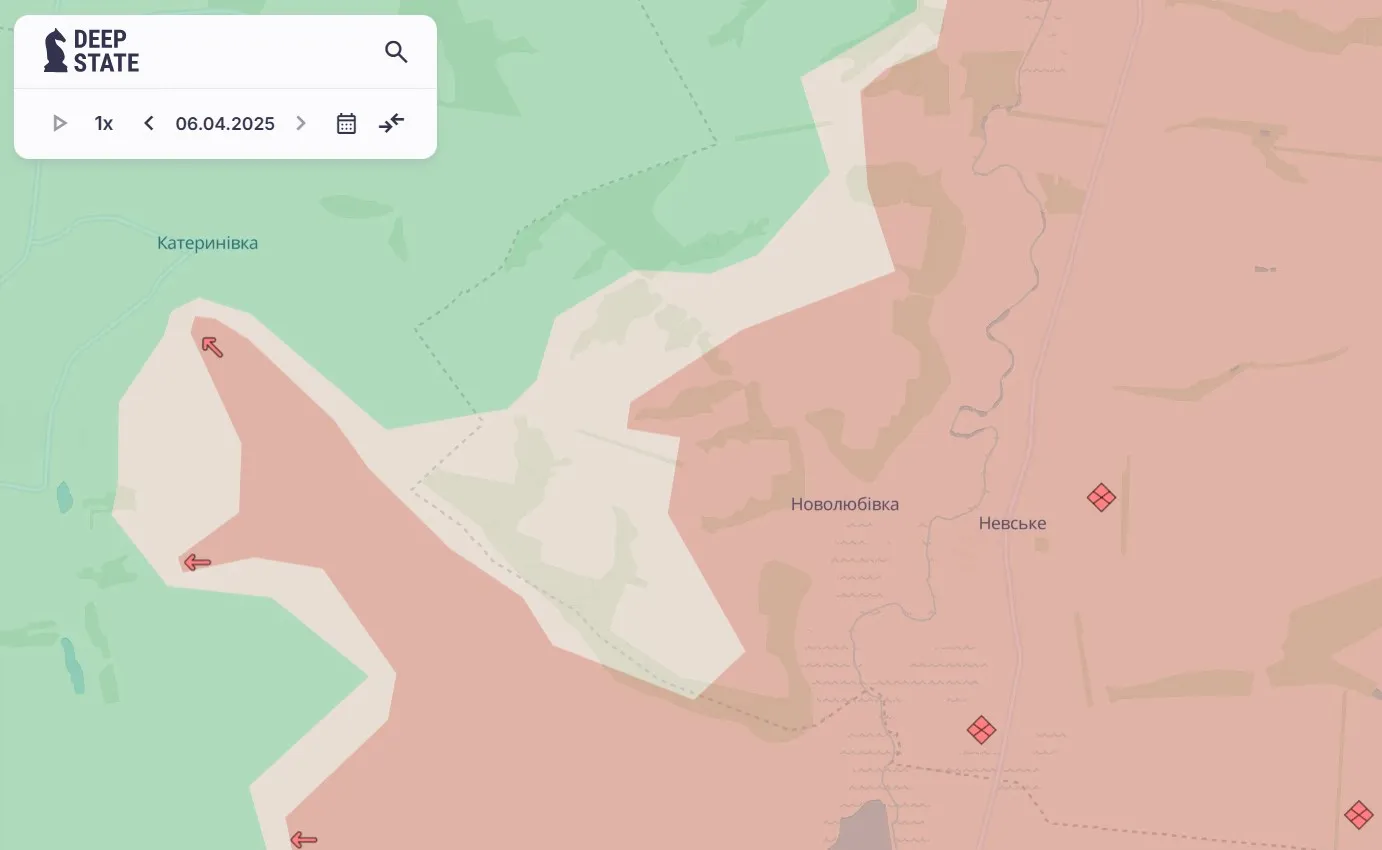Go to previous date with left chevron
This screenshot has height=850, width=1382.
tap(149, 124)
